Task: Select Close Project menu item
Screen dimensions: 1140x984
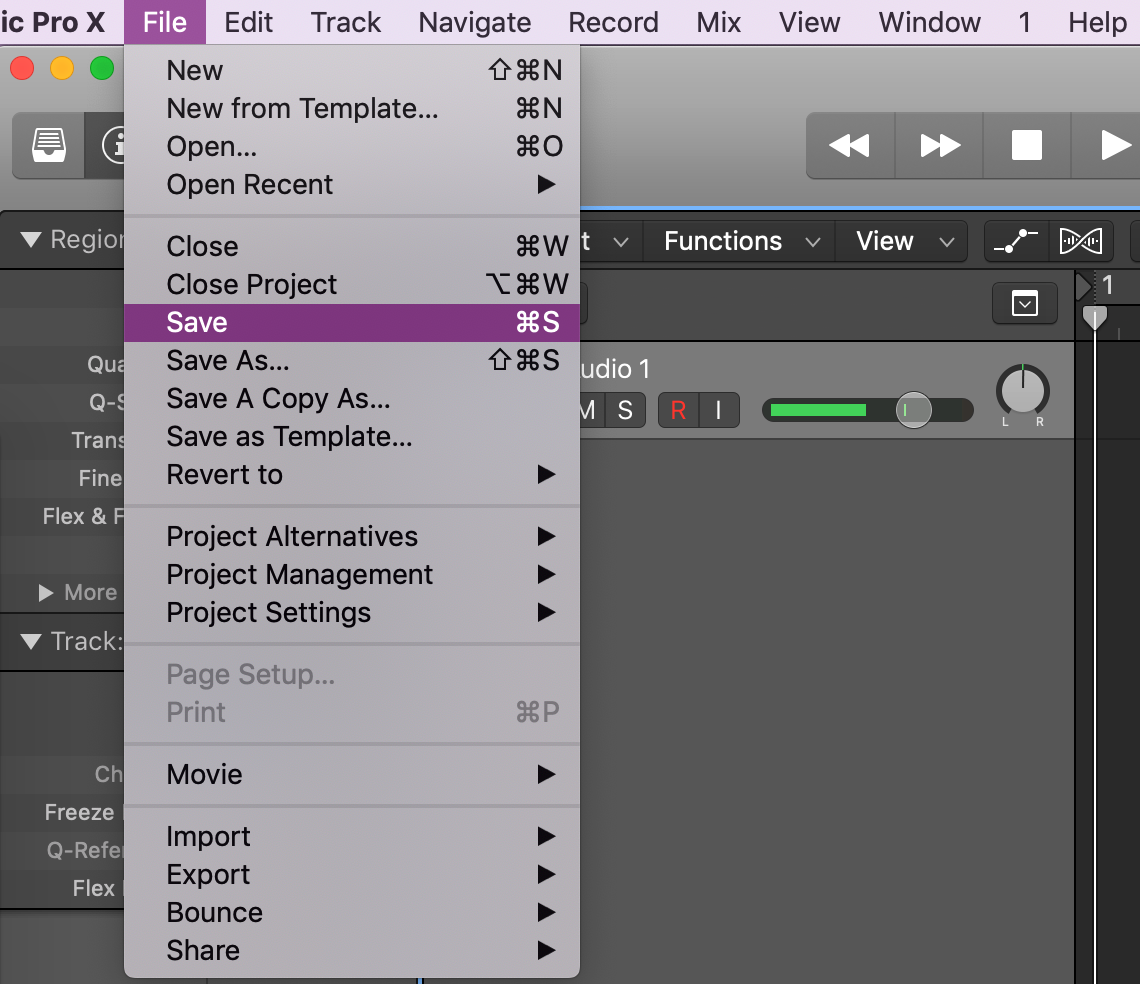Action: [352, 284]
